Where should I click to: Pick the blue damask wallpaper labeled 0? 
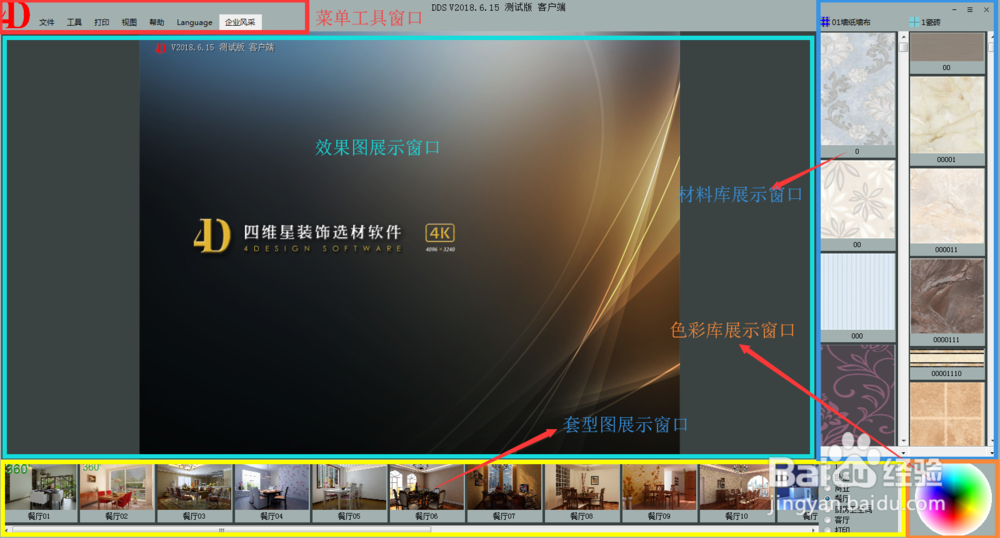point(858,95)
